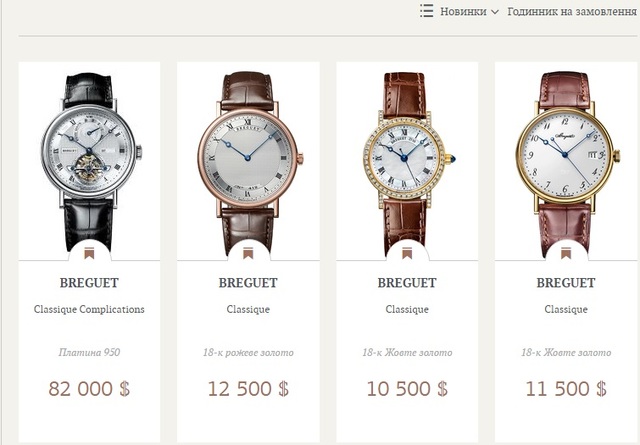Bookmark the 18-k rose gold Classique watch
Image resolution: width=640 pixels, height=445 pixels.
(x=248, y=254)
